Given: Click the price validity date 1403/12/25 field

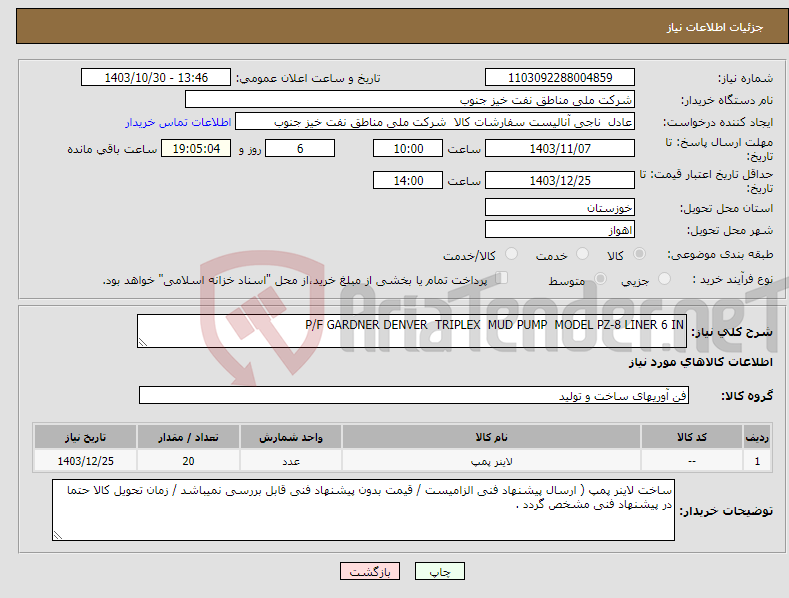Looking at the screenshot, I should tap(560, 180).
